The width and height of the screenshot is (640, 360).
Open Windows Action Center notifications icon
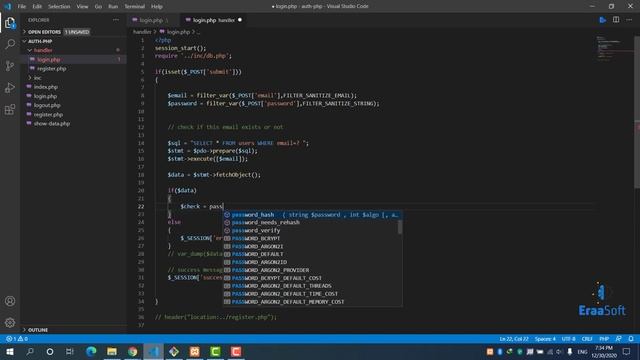tap(627, 351)
